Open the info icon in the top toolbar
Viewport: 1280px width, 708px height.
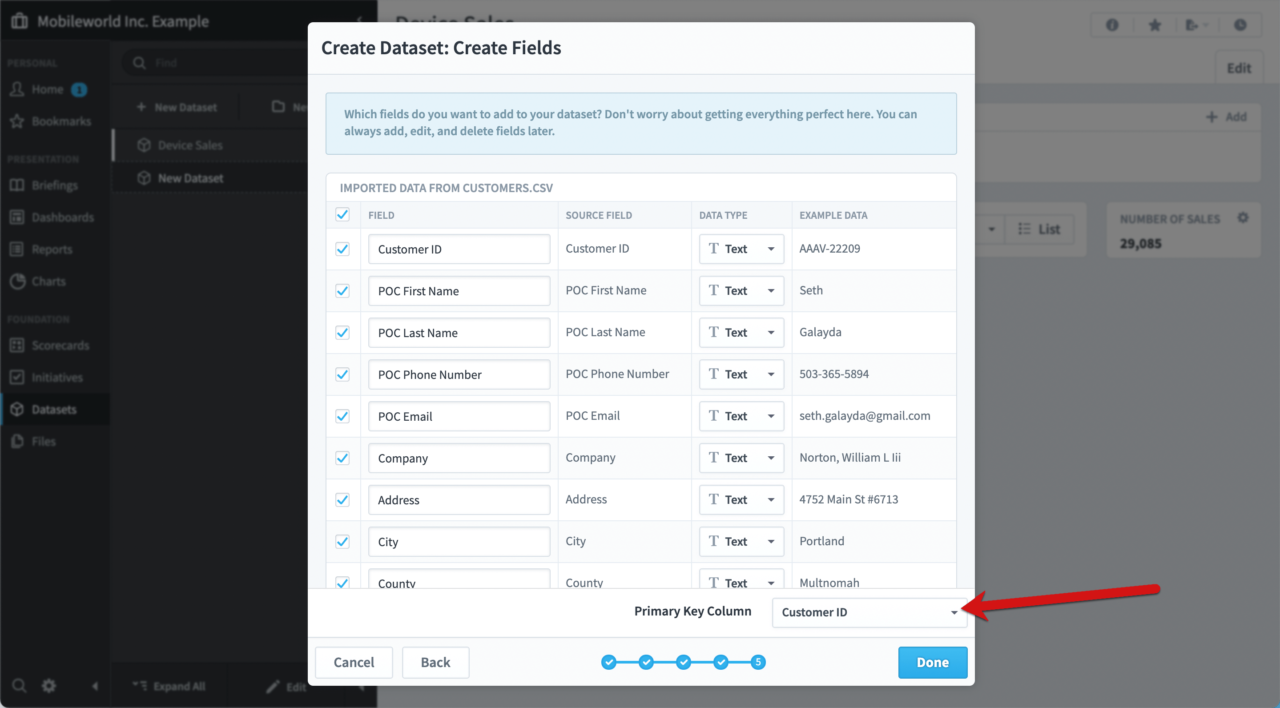pyautogui.click(x=1112, y=24)
